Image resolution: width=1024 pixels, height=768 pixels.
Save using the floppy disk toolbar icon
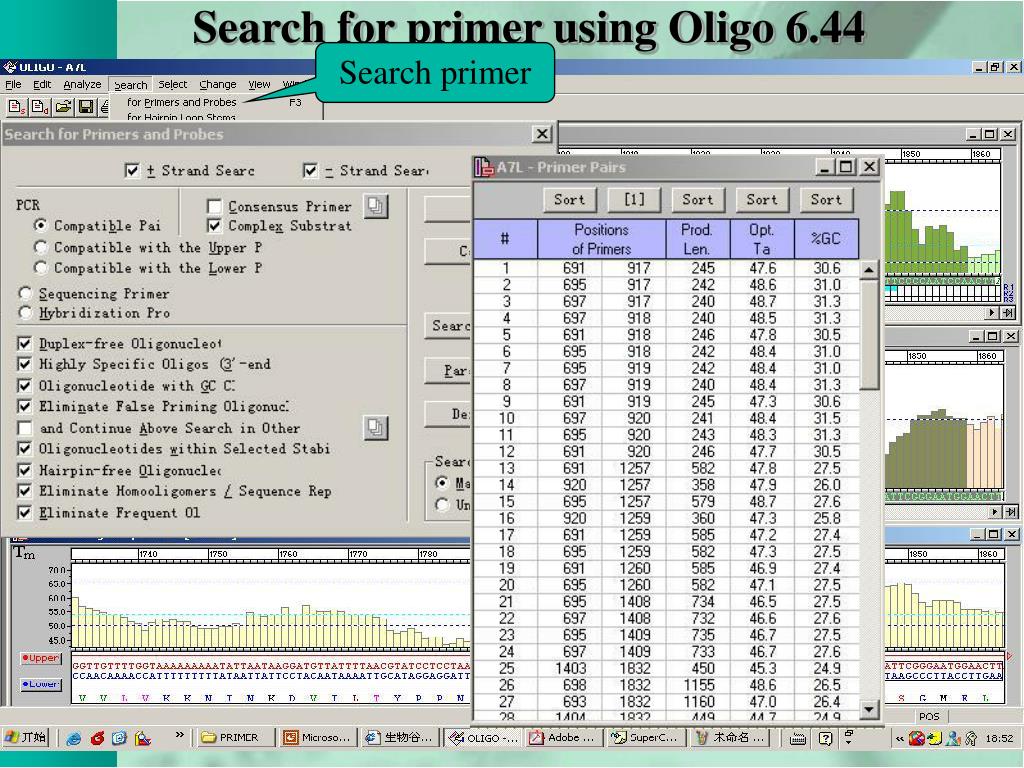tap(86, 107)
